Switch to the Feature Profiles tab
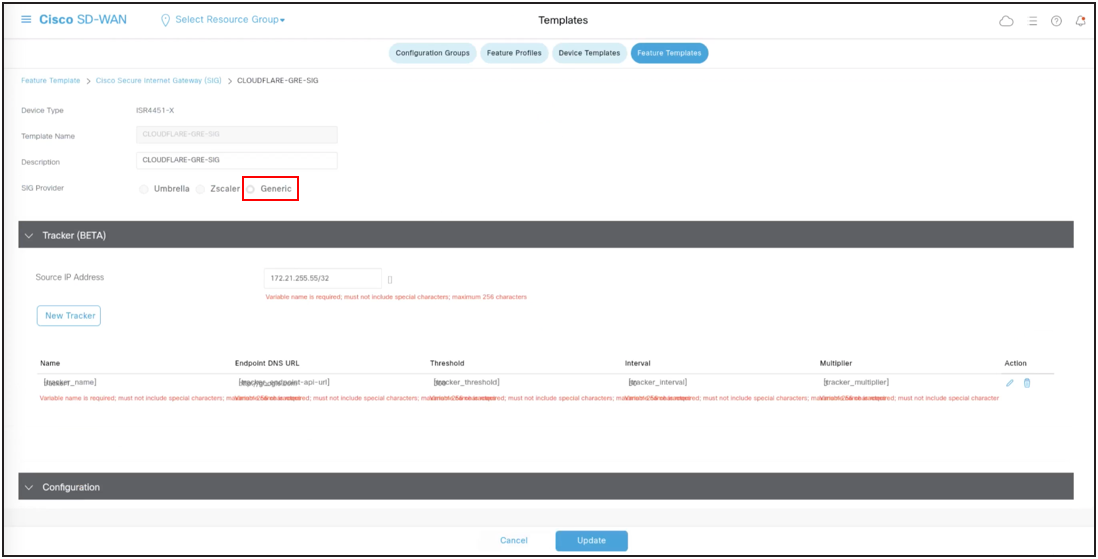The width and height of the screenshot is (1098, 559). (x=514, y=53)
